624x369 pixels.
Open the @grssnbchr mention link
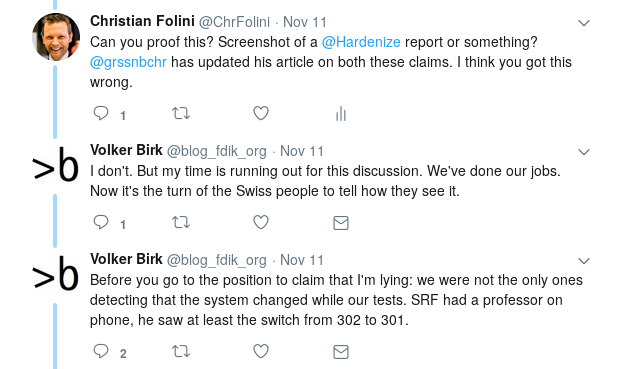(x=128, y=62)
